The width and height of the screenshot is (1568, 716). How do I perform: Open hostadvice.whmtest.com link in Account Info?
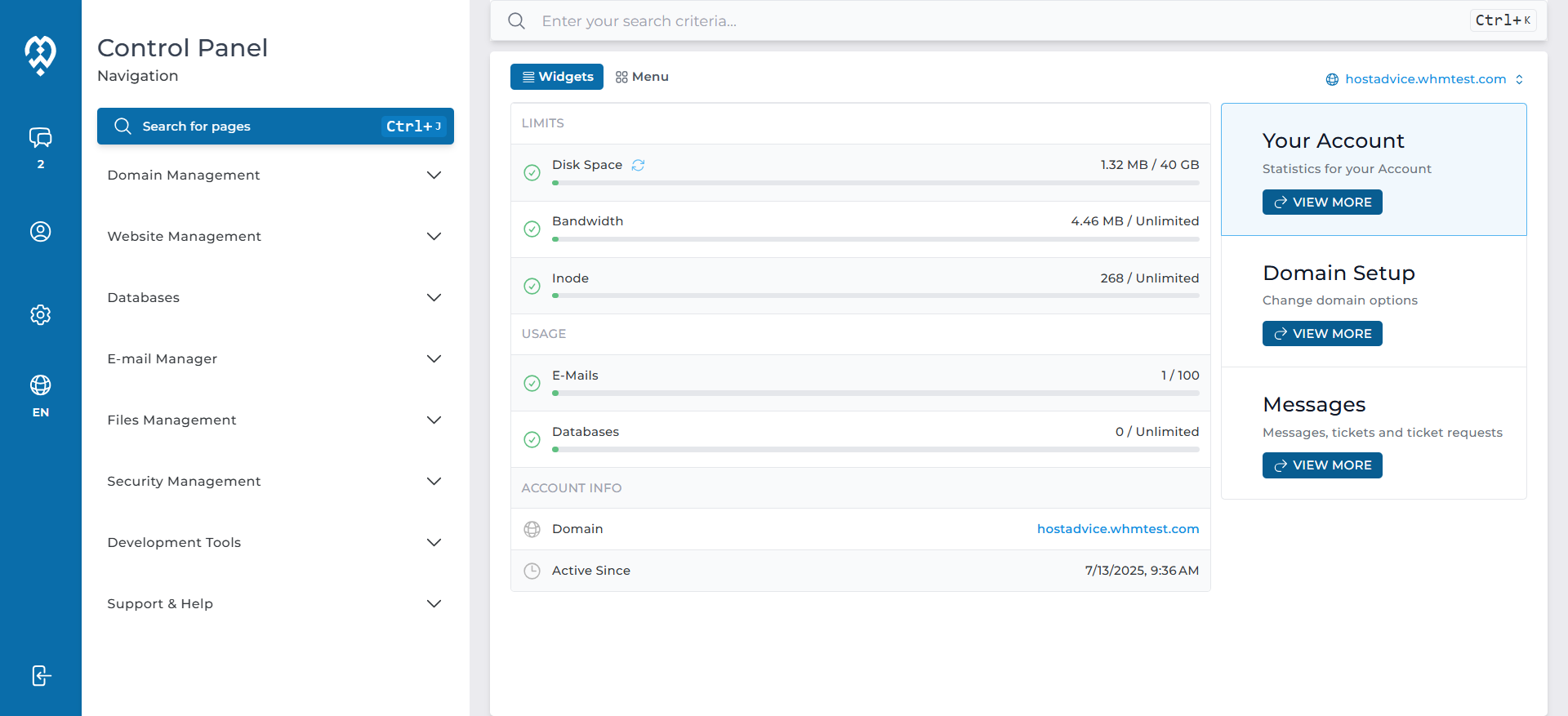click(x=1118, y=529)
